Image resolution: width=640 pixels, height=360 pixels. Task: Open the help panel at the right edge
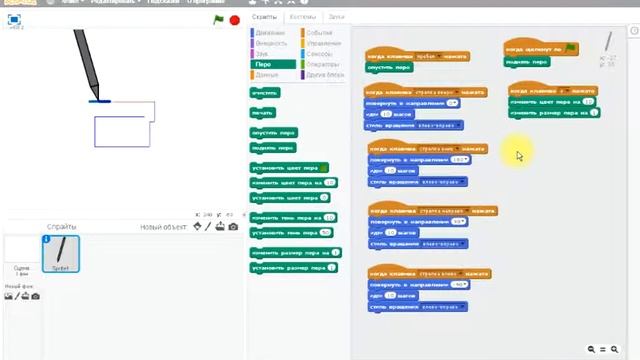click(x=635, y=31)
